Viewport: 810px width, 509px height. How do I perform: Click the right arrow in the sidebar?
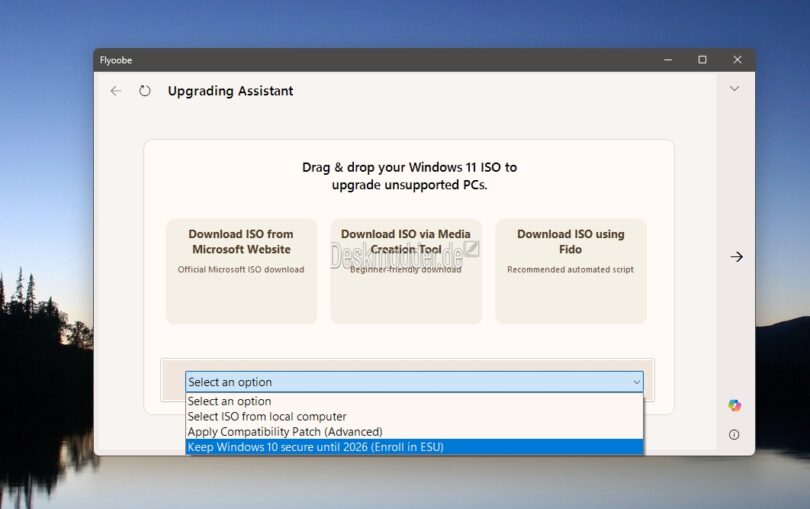[x=736, y=257]
